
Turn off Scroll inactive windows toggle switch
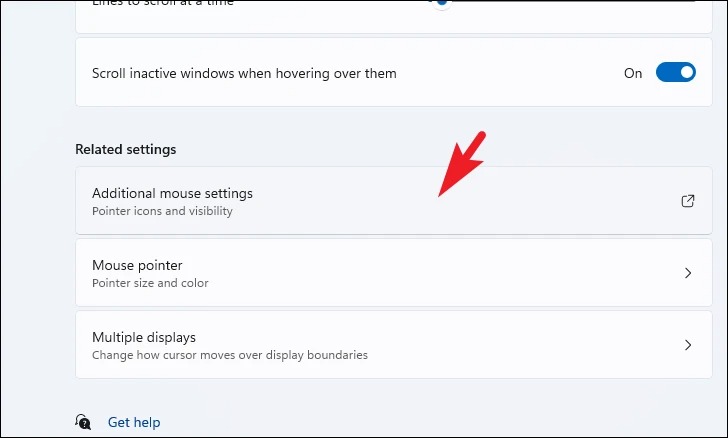coord(676,72)
